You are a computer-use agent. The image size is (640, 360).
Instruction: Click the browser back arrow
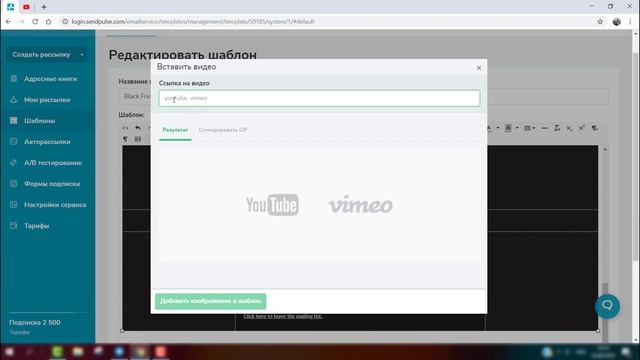tap(9, 22)
